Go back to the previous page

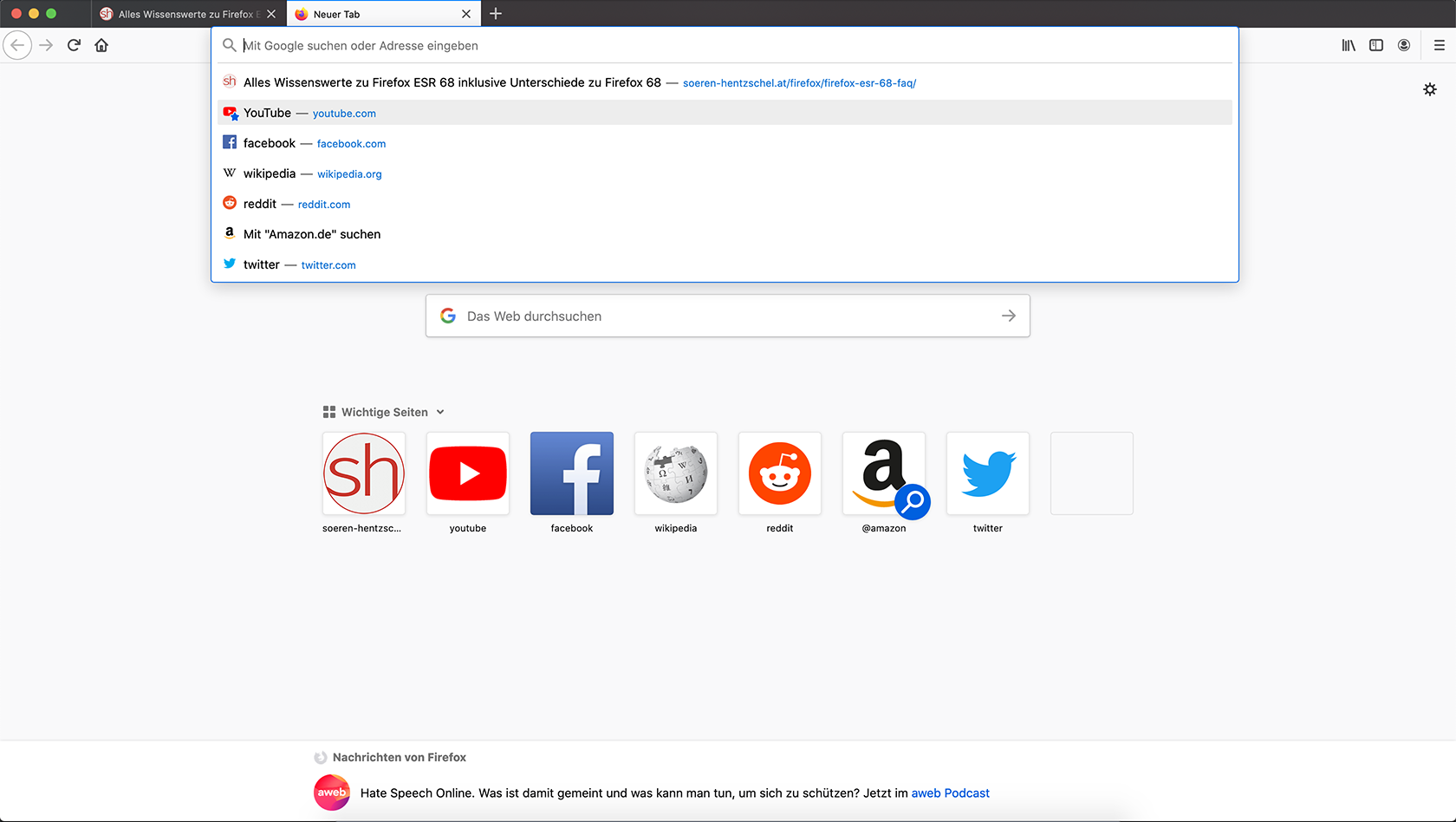click(17, 45)
